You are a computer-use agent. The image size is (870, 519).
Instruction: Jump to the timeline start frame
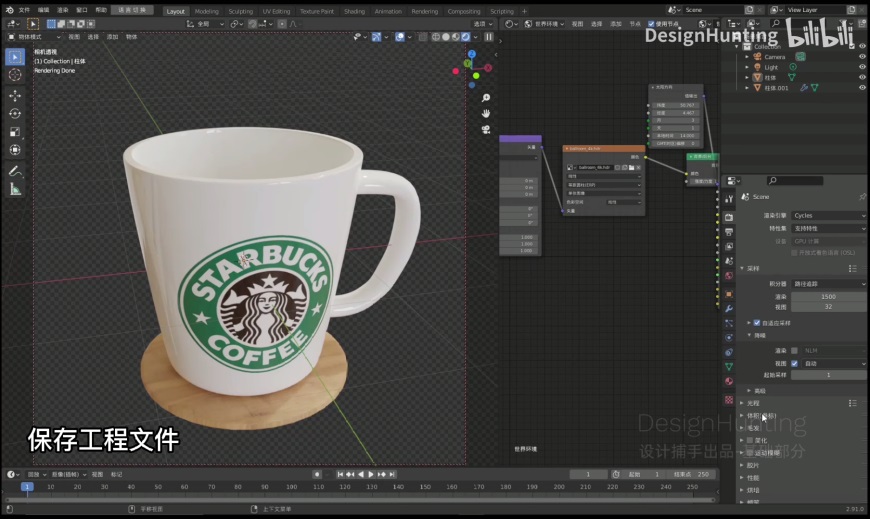tap(340, 475)
